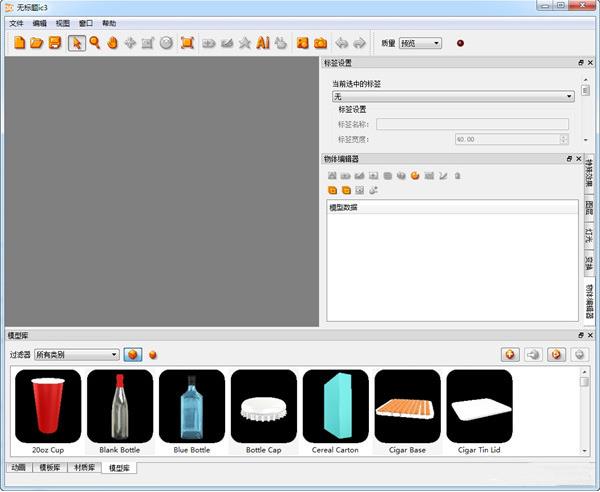Toggle the highlighted model view button beside filter

pos(133,354)
